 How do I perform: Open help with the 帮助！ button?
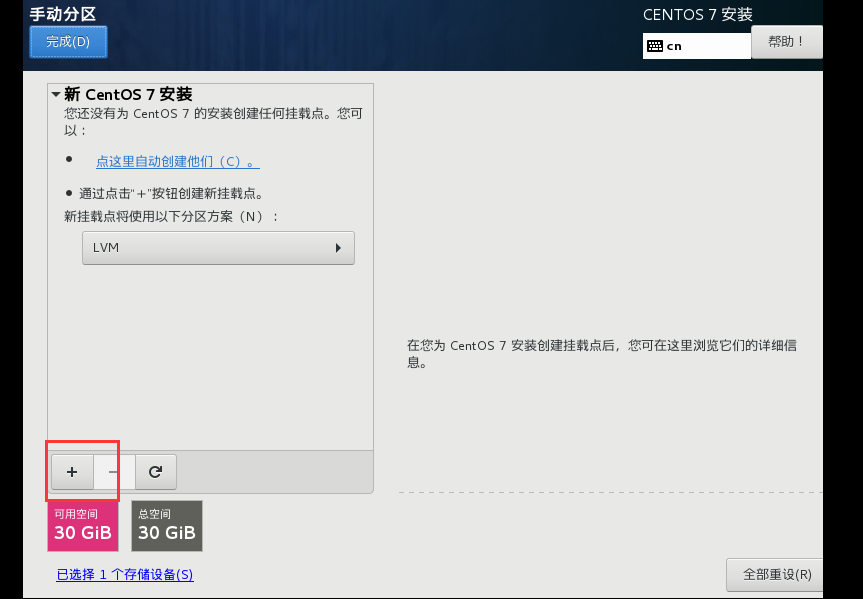786,42
